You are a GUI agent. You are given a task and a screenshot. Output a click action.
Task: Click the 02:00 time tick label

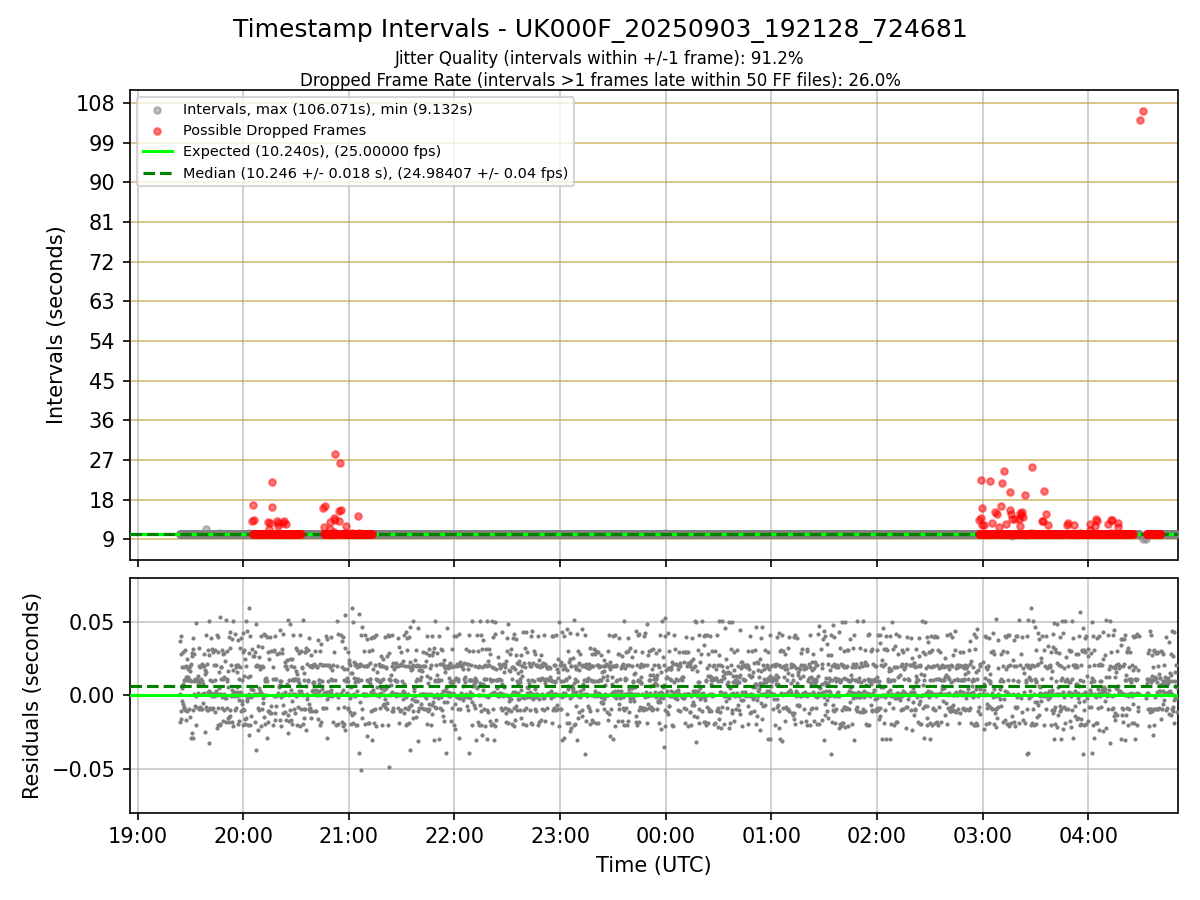tap(877, 834)
